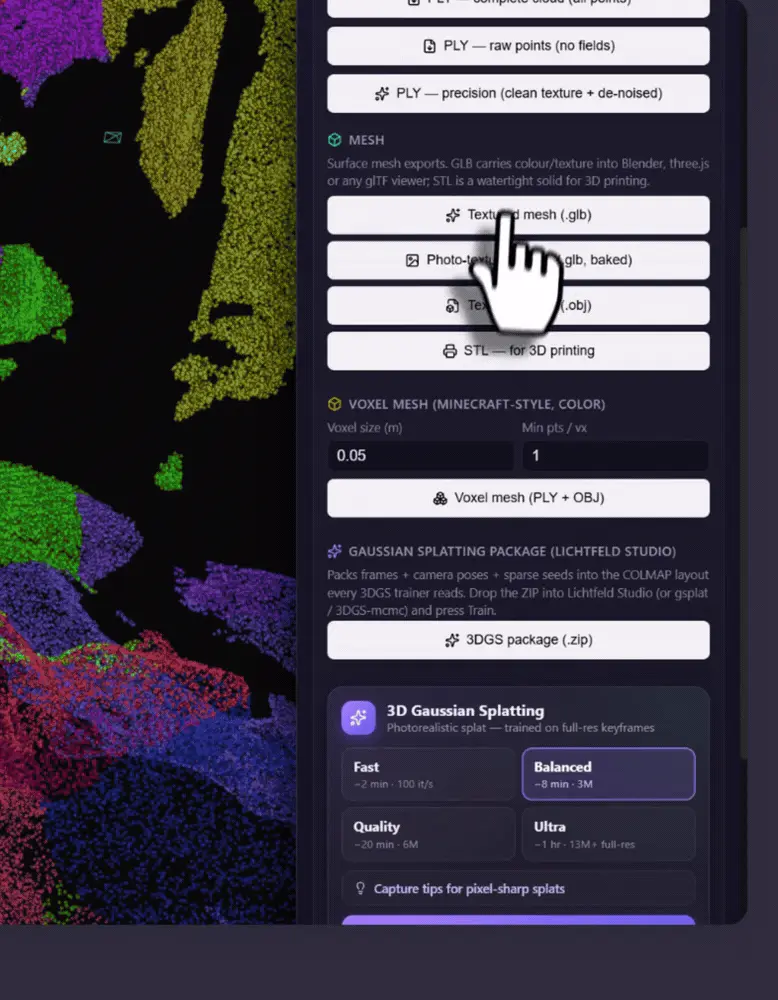The width and height of the screenshot is (778, 1000).
Task: Click the sparkle icon on PLY precision button
Action: (x=382, y=94)
